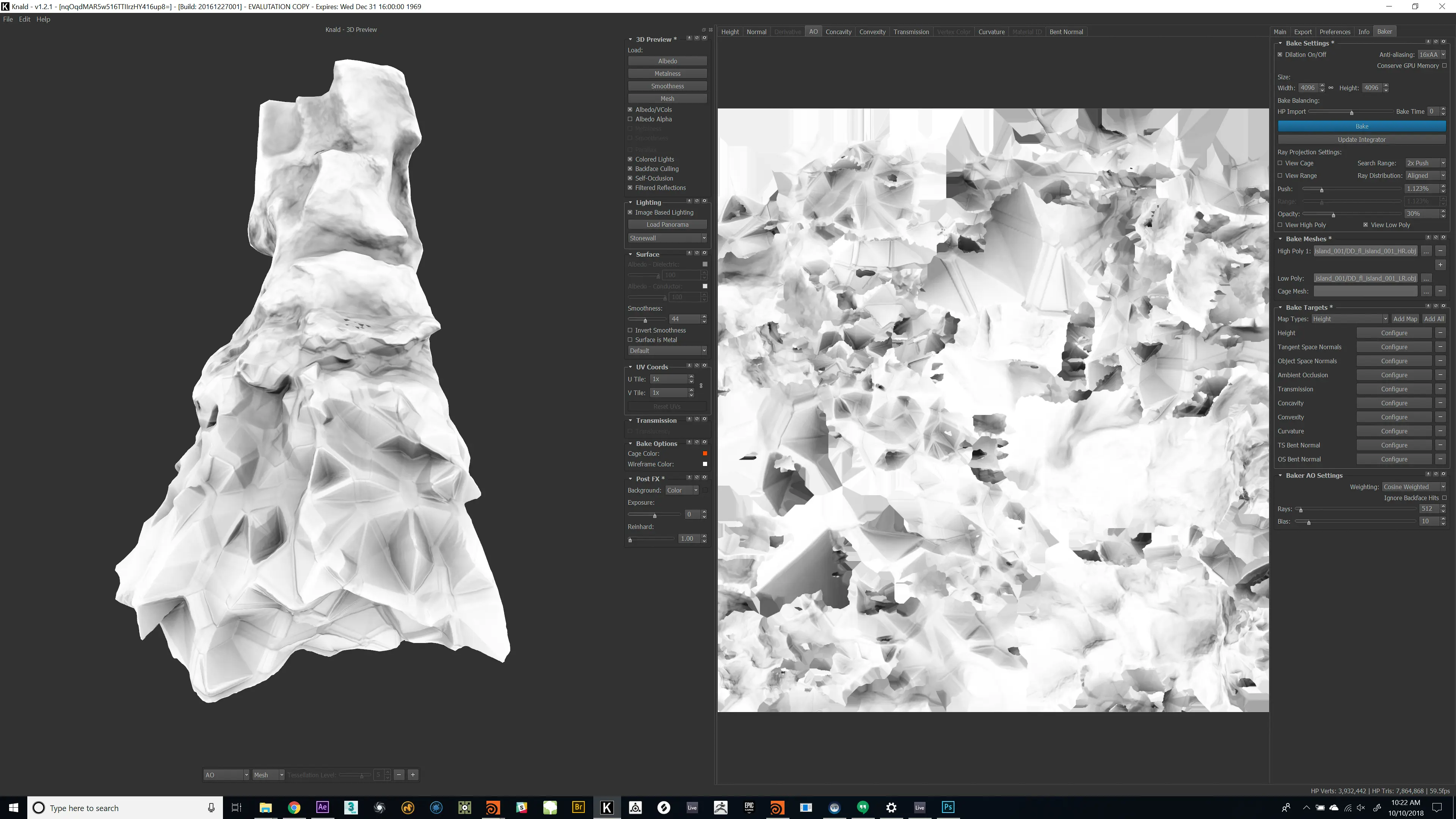This screenshot has width=1456, height=819.
Task: Click the disable icon in UV Coords panel header
Action: 697,366
